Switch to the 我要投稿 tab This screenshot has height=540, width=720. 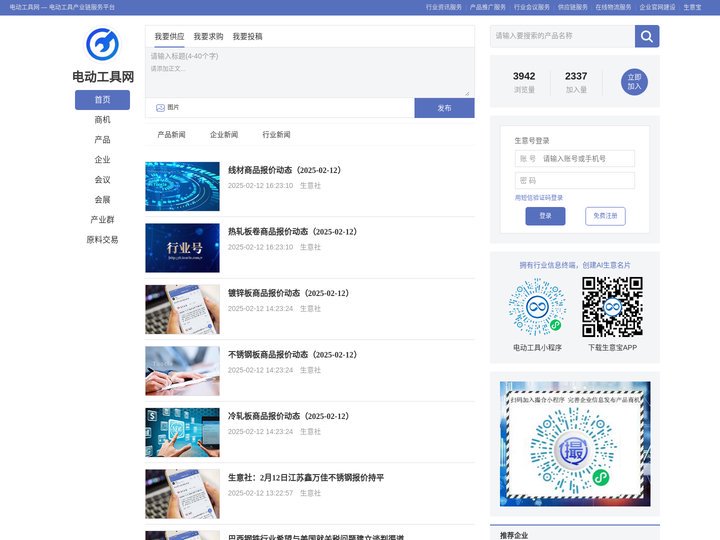(x=248, y=36)
